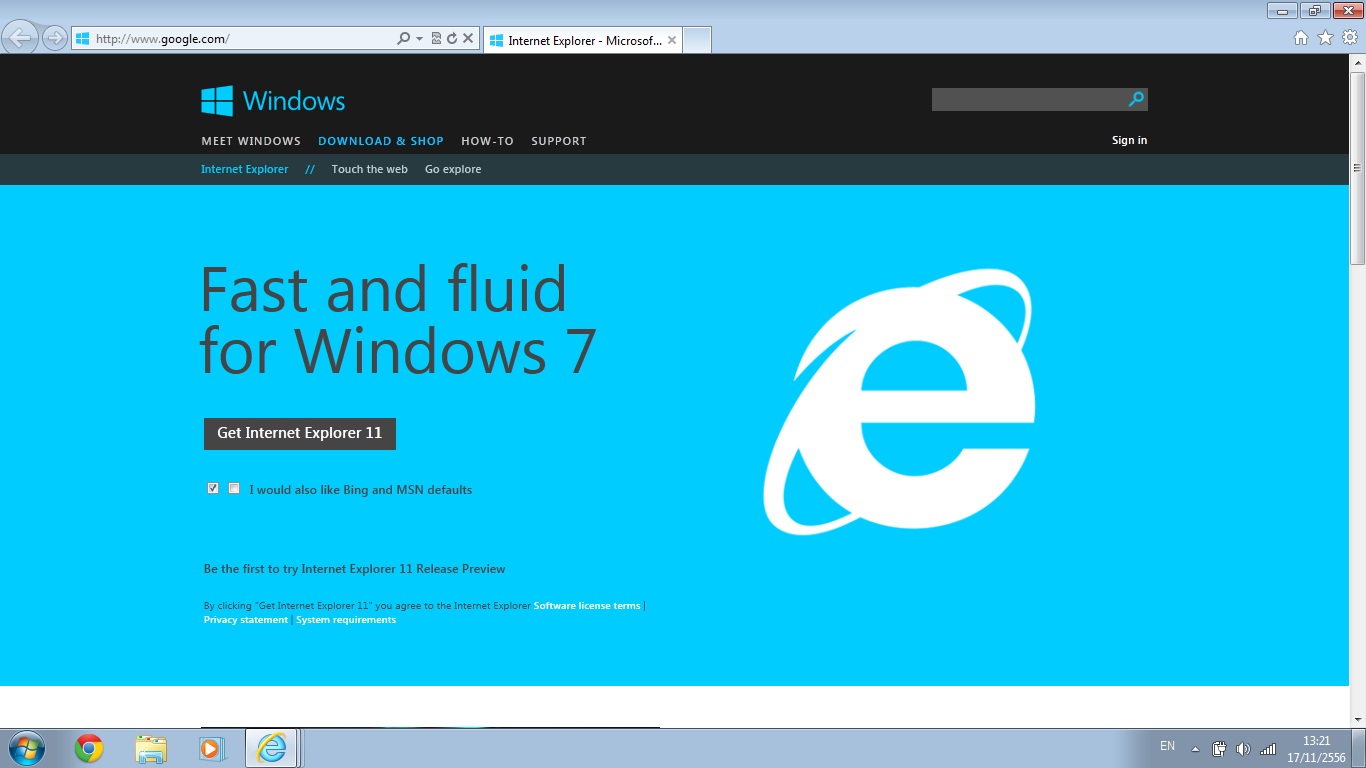Click the large Internet Explorer logo graphic
The image size is (1366, 768).
[899, 401]
